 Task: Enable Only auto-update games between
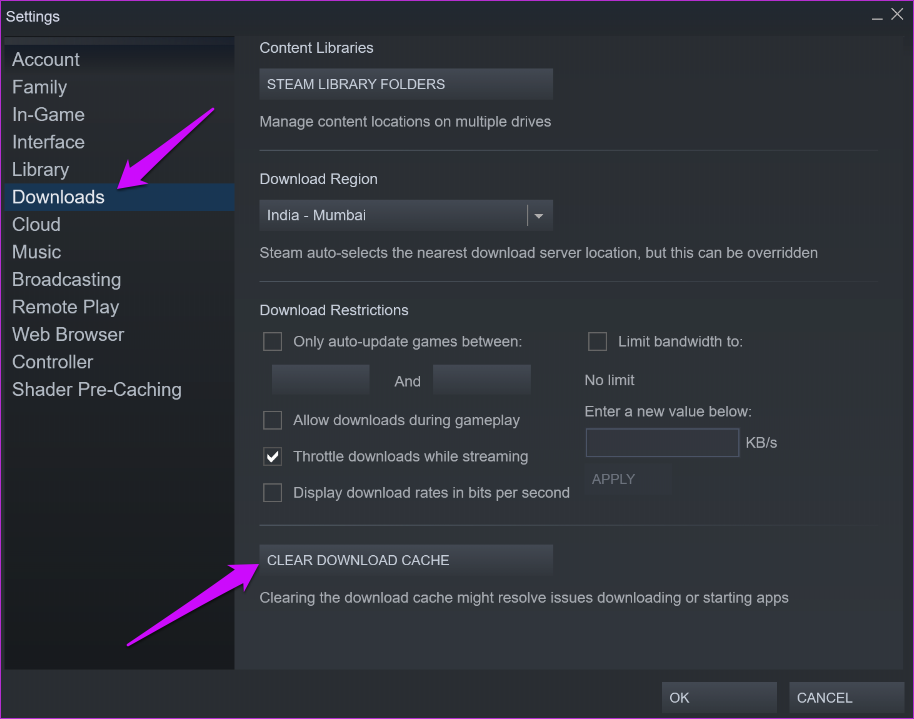272,341
